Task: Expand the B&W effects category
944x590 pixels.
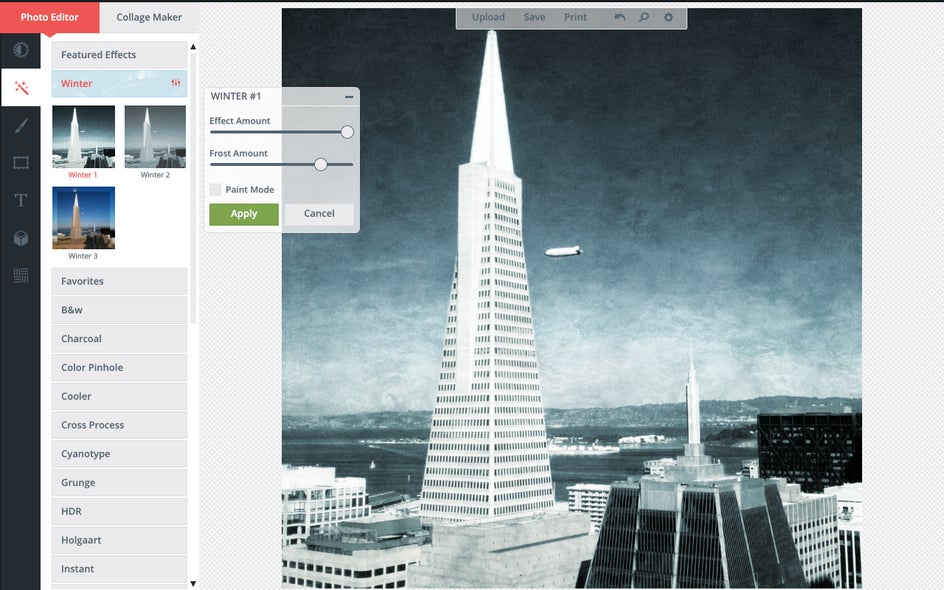Action: (x=119, y=310)
